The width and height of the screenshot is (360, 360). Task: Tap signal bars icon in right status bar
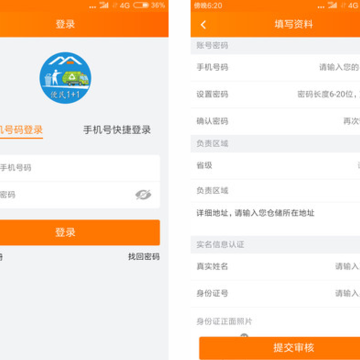[333, 5]
